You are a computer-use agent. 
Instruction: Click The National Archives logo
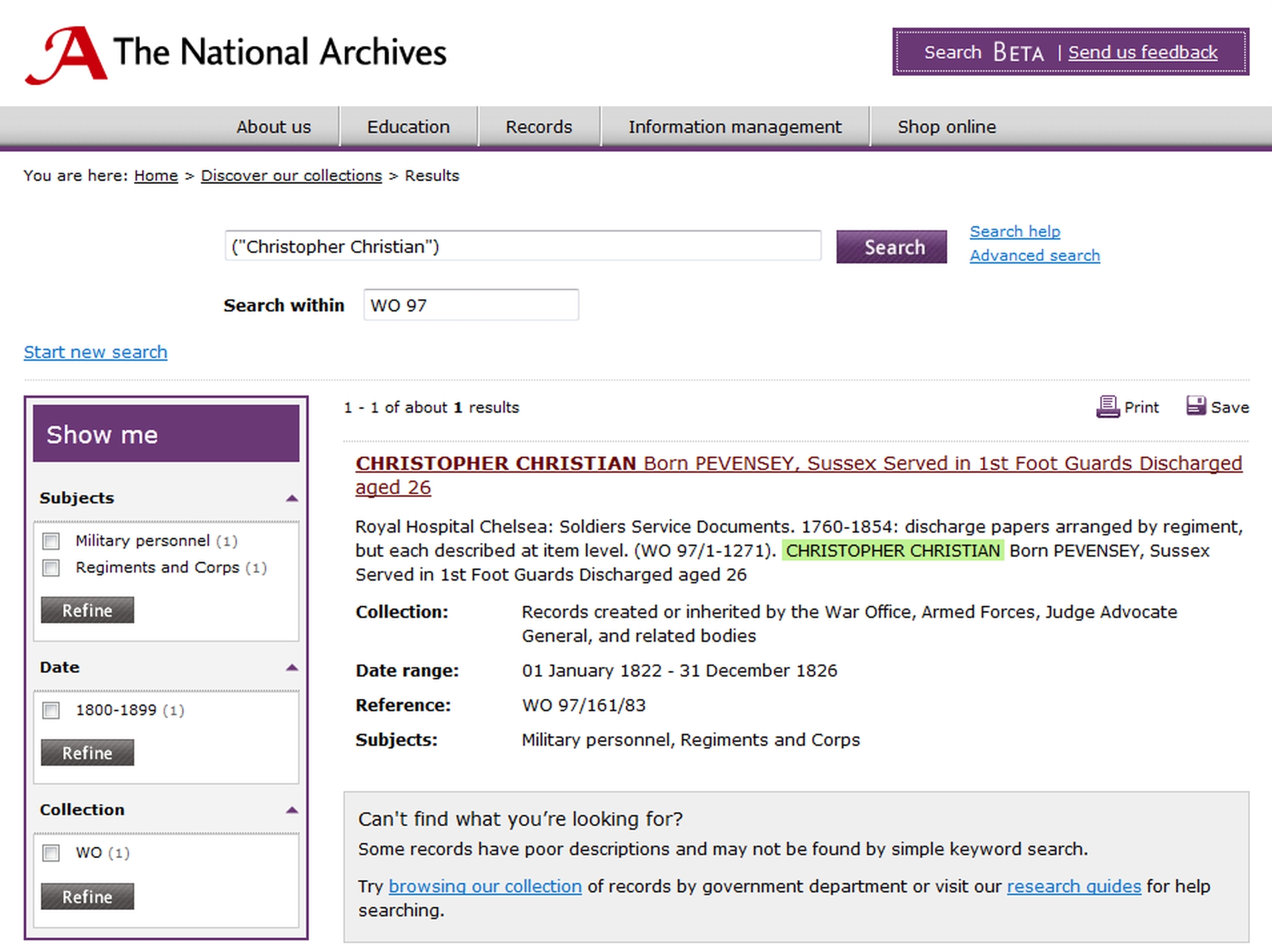click(x=236, y=55)
